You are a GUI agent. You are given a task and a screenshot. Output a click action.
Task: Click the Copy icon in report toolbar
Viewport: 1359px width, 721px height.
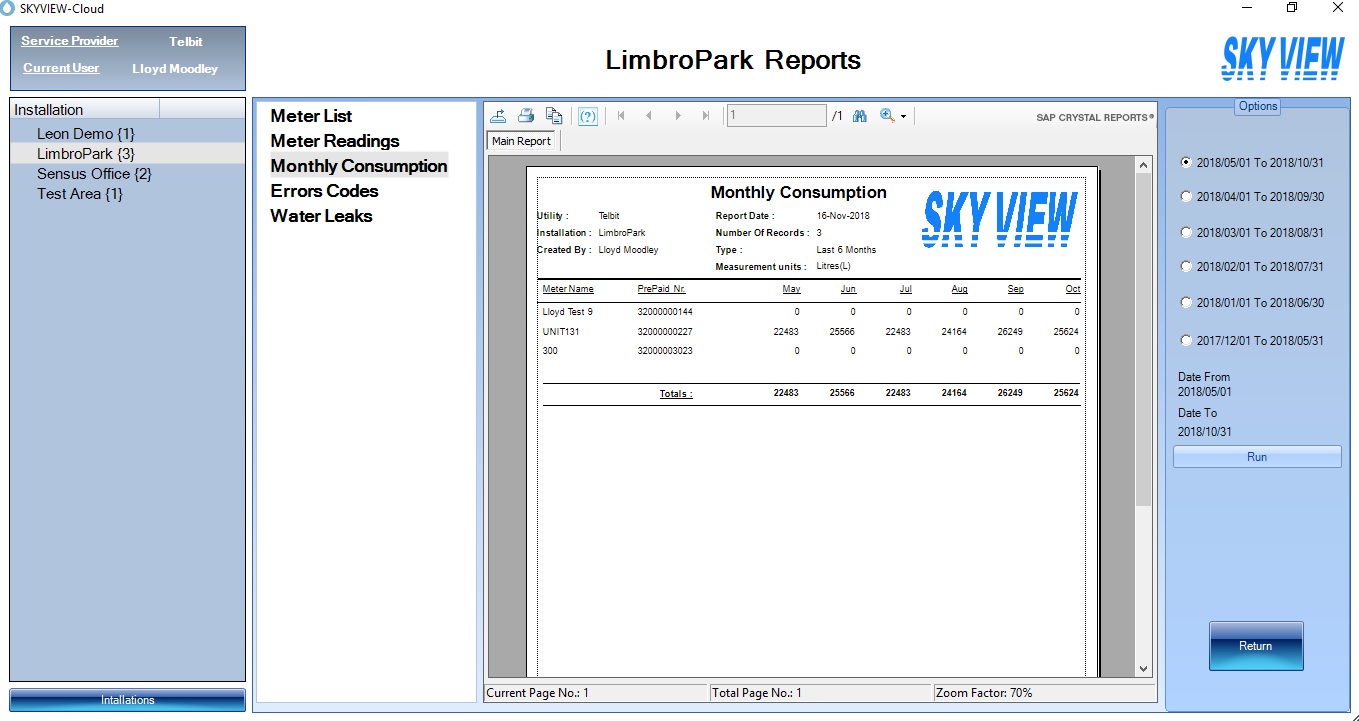(554, 116)
